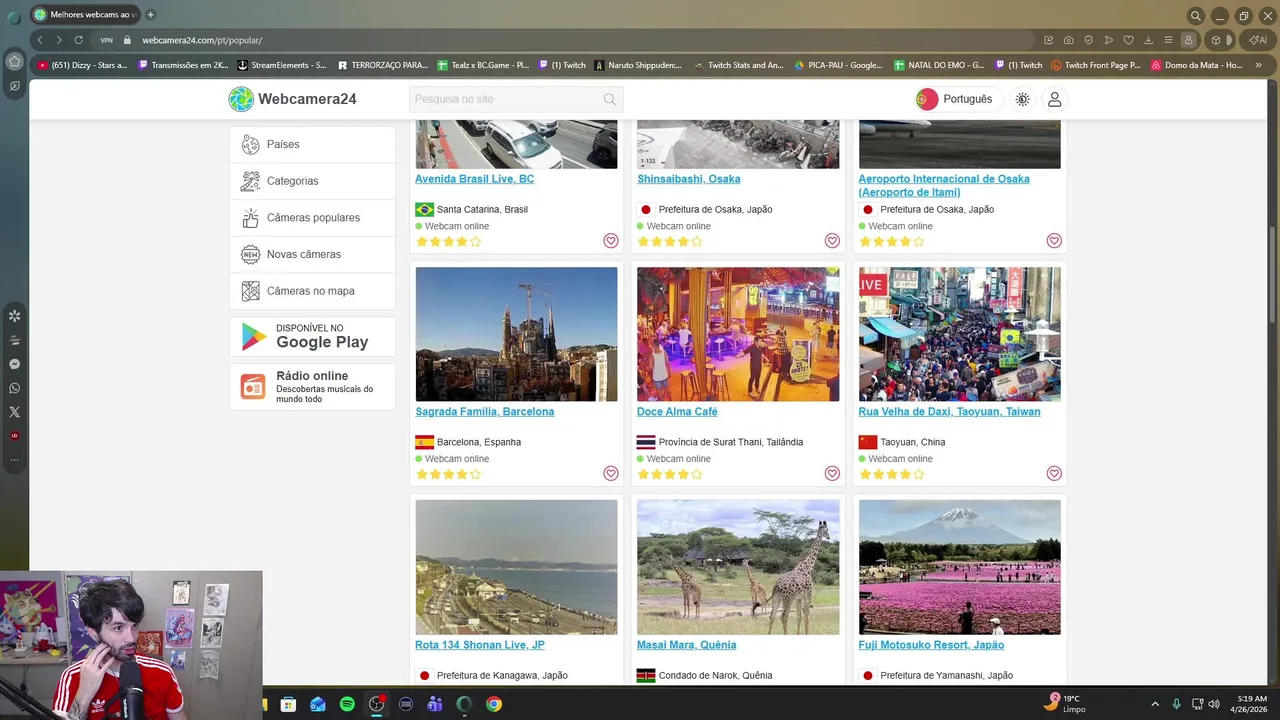This screenshot has width=1280, height=720.
Task: Favorite Avenida Brasil Live, BC with heart
Action: point(610,241)
